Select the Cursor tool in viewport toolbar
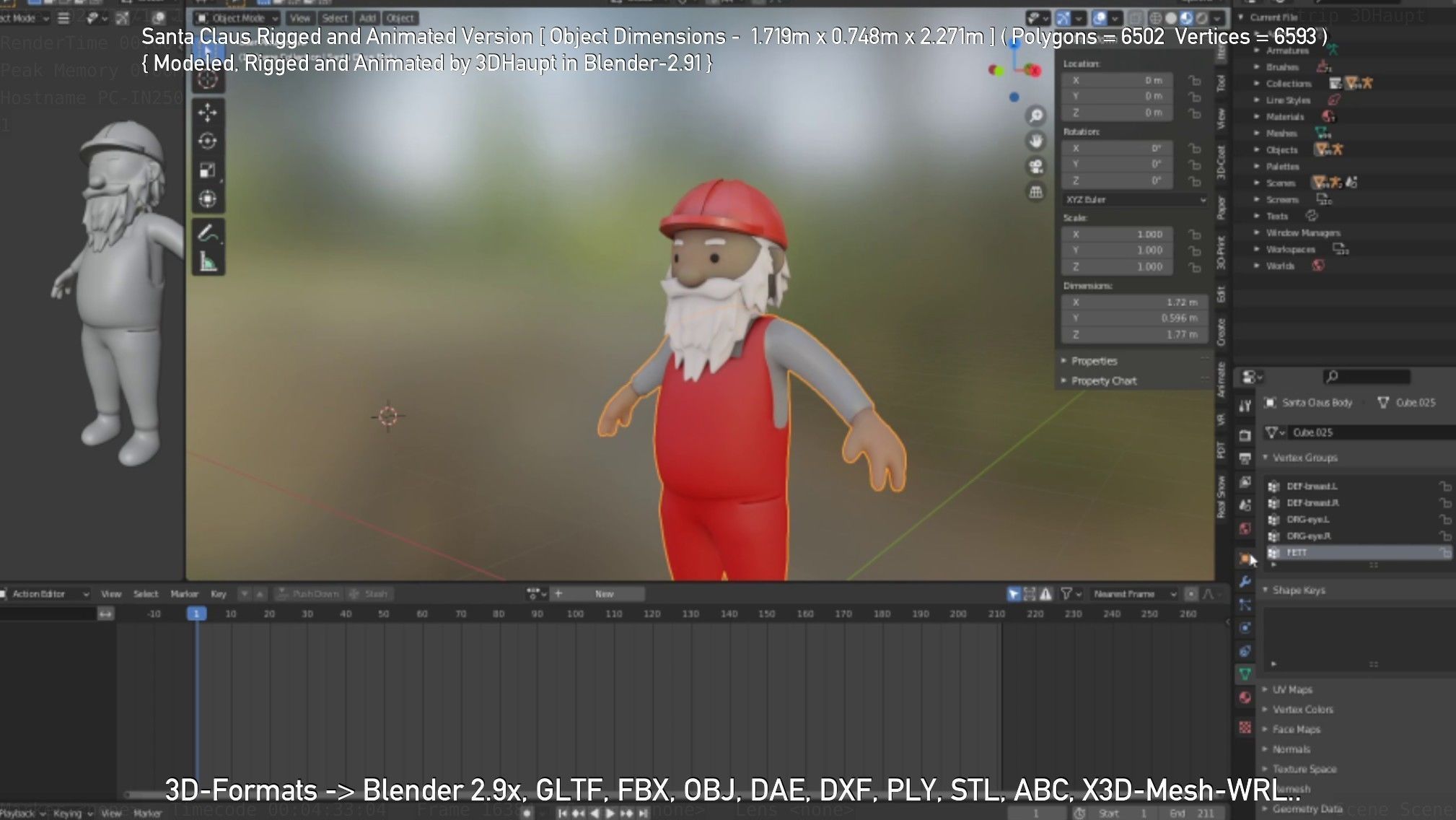Image resolution: width=1456 pixels, height=820 pixels. pos(208,79)
